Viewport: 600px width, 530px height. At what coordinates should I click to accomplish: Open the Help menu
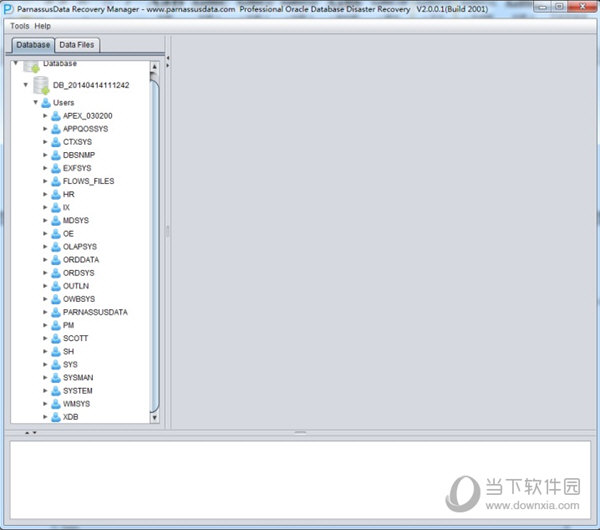42,26
